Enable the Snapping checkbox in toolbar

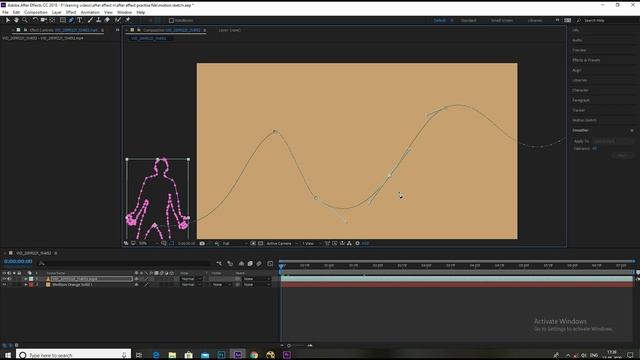coord(171,20)
